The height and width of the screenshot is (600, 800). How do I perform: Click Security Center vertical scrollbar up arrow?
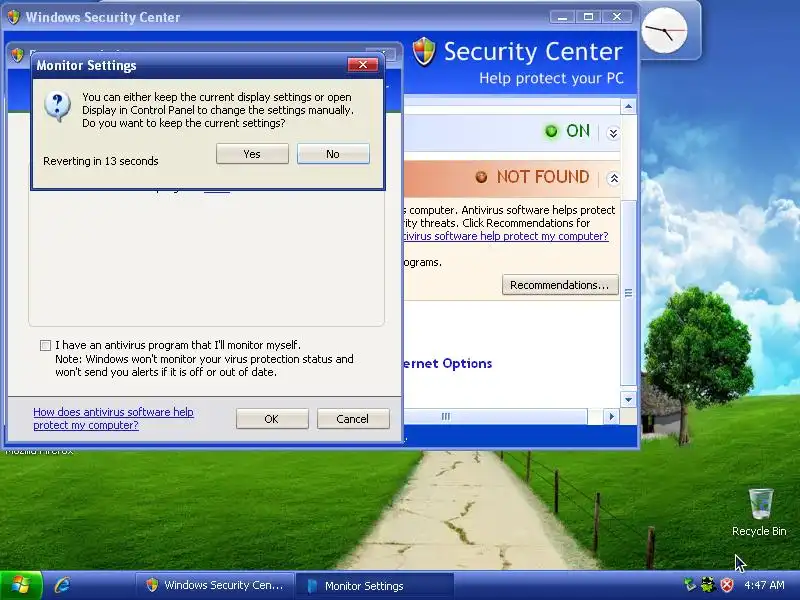tap(629, 107)
